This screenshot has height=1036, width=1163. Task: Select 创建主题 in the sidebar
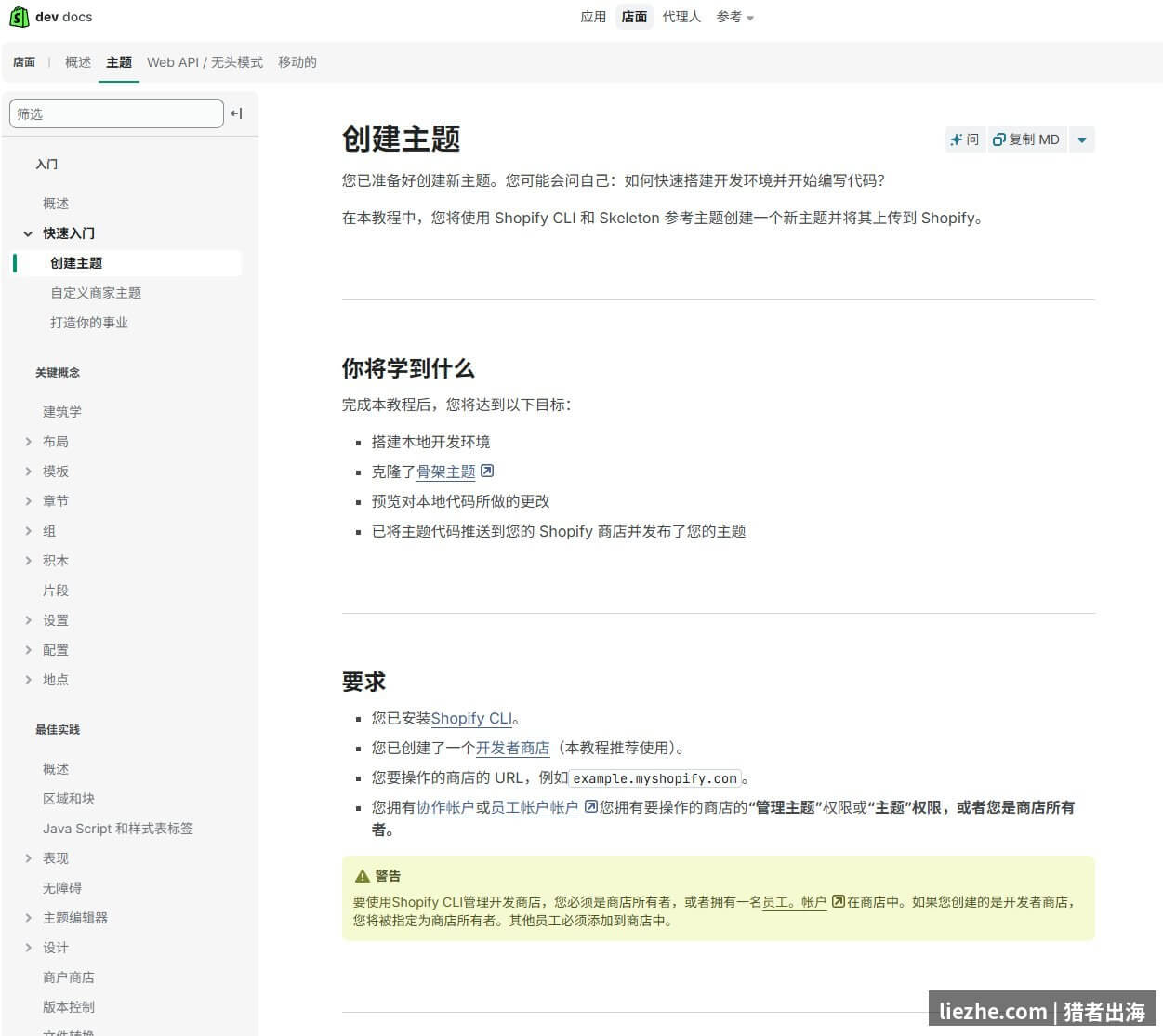pyautogui.click(x=127, y=263)
